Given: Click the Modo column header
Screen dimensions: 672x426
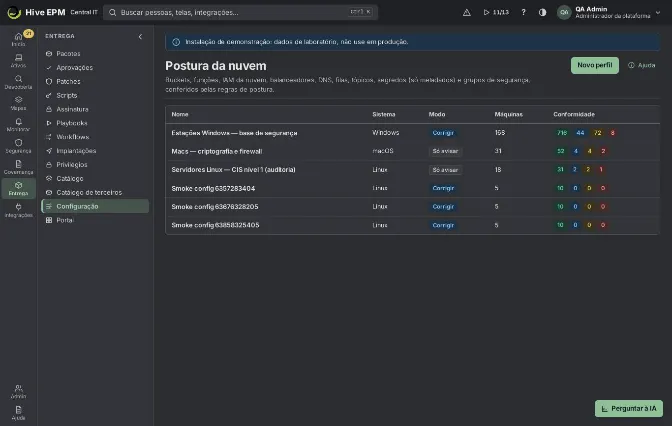Looking at the screenshot, I should click(437, 114).
